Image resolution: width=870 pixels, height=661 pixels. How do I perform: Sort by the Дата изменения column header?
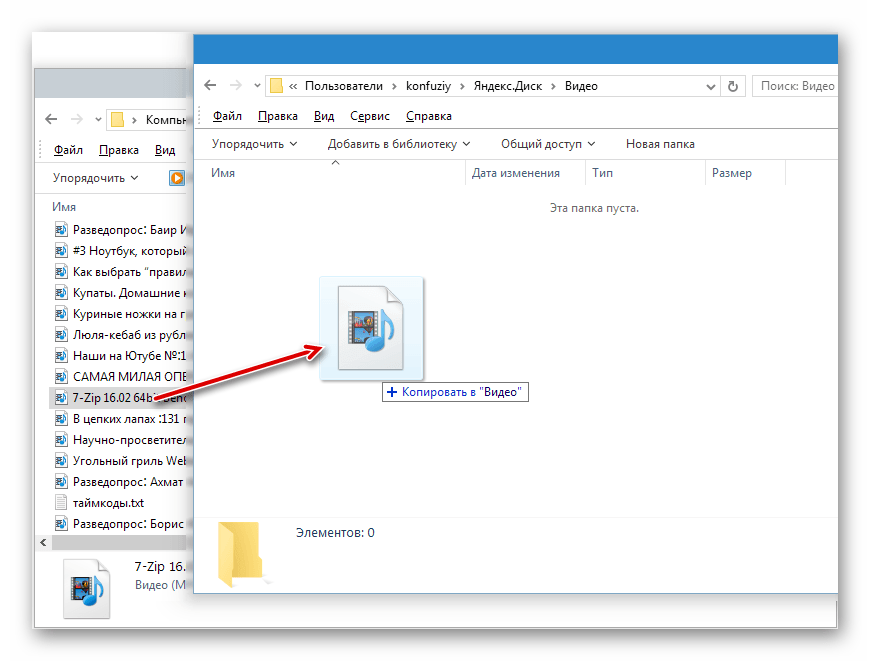(x=515, y=173)
